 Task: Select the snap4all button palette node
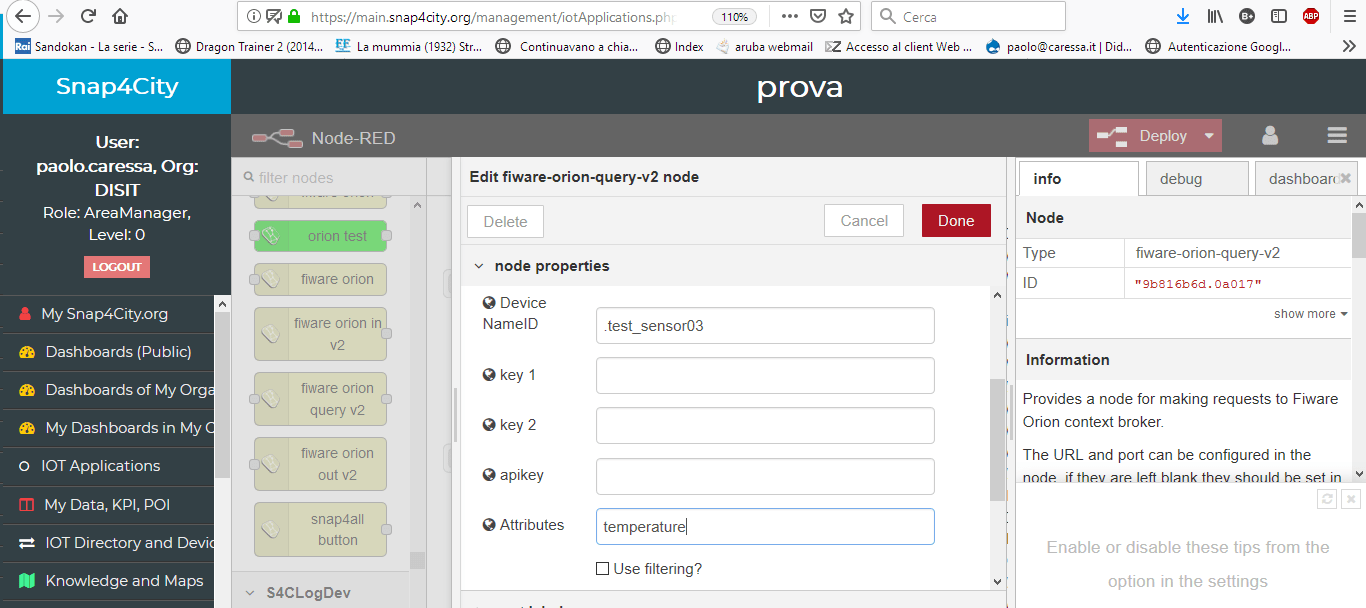[x=320, y=529]
